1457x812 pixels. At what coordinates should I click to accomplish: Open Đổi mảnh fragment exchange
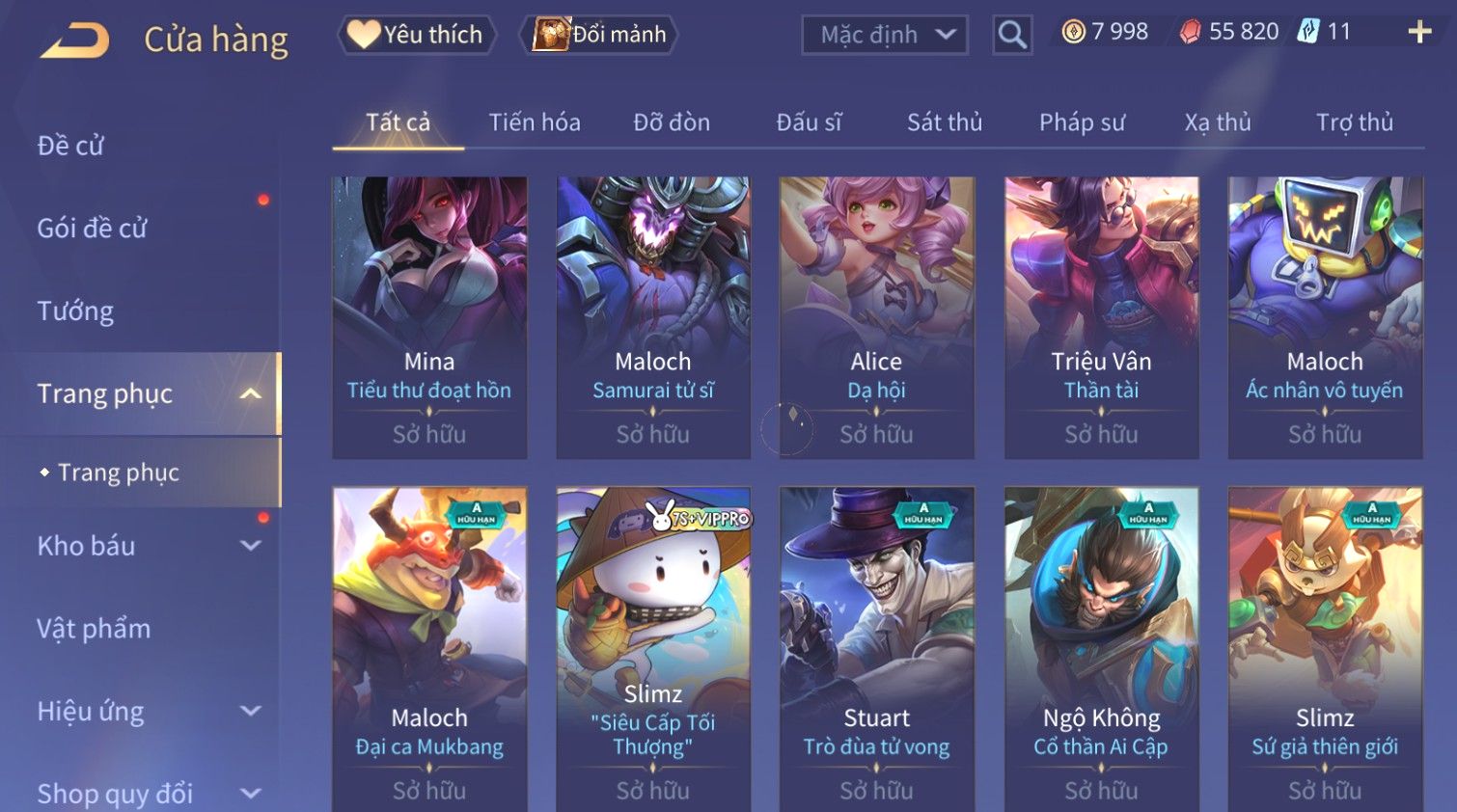click(x=598, y=35)
